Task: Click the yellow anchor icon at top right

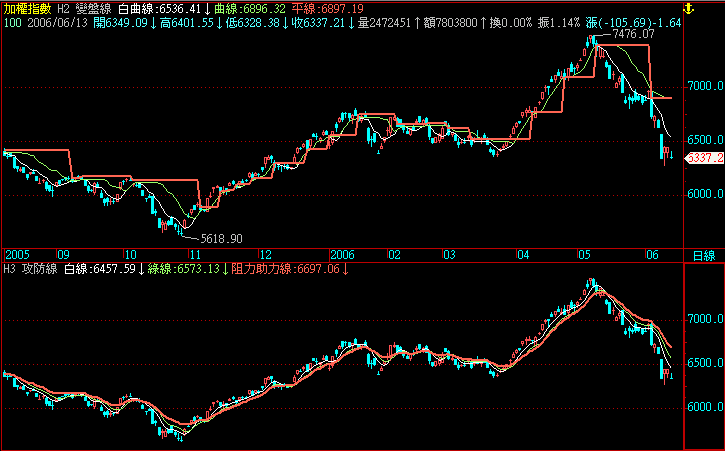Action: pyautogui.click(x=689, y=9)
